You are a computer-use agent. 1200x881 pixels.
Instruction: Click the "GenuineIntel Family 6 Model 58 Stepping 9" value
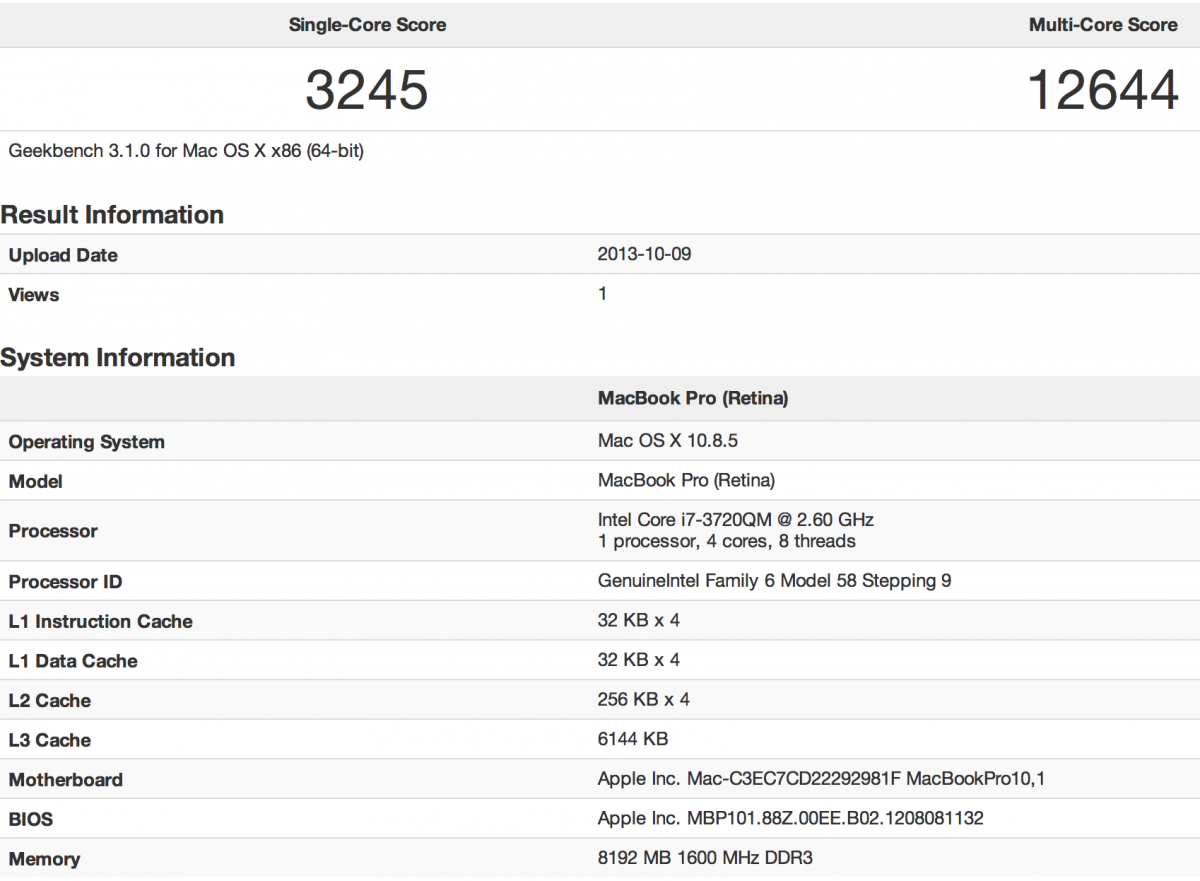tap(775, 581)
